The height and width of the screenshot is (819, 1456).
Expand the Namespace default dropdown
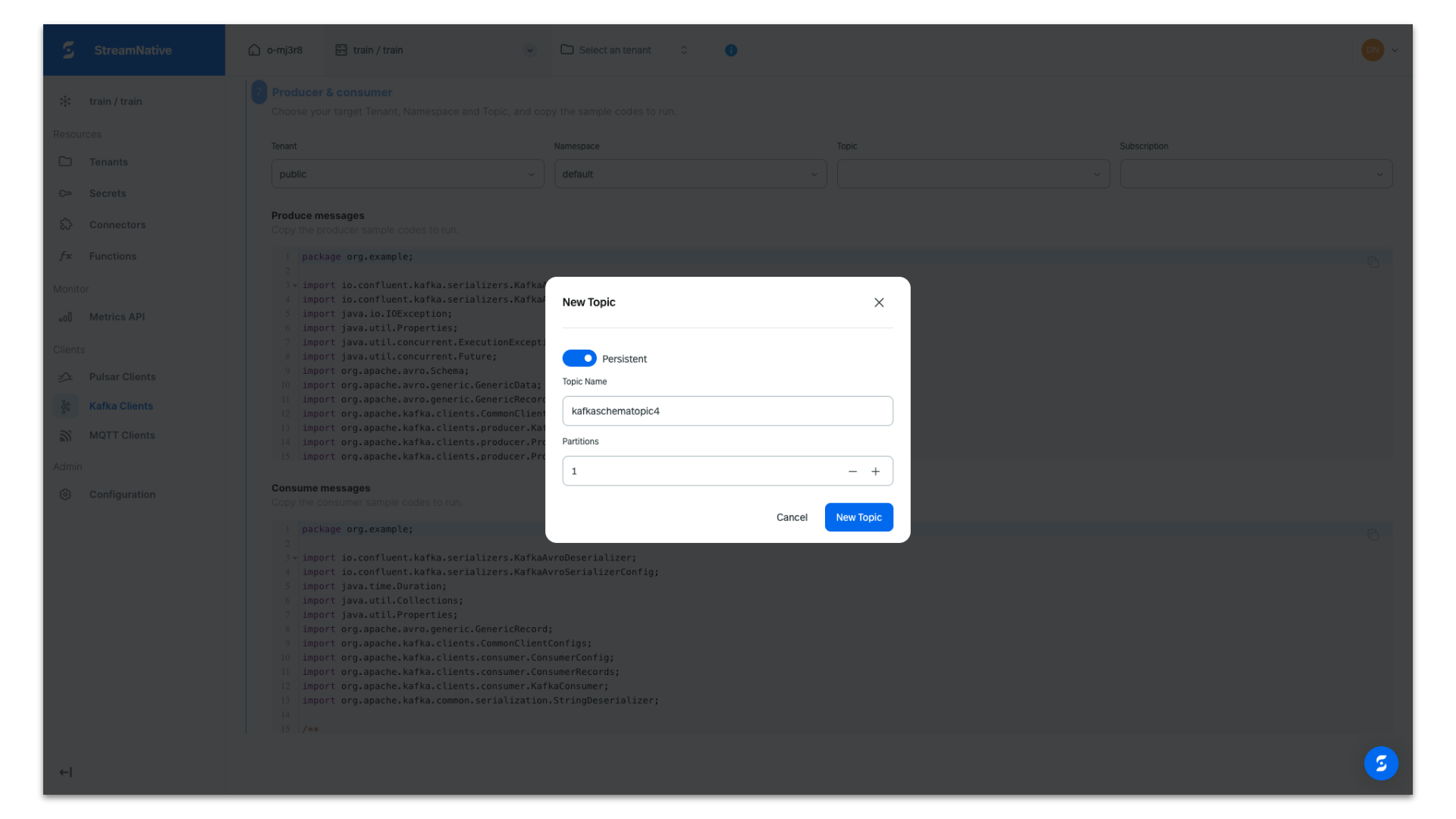[x=689, y=174]
